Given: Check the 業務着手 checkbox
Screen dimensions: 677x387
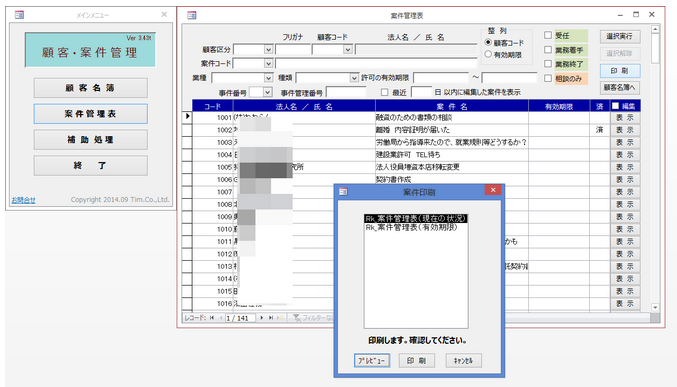Looking at the screenshot, I should (548, 50).
